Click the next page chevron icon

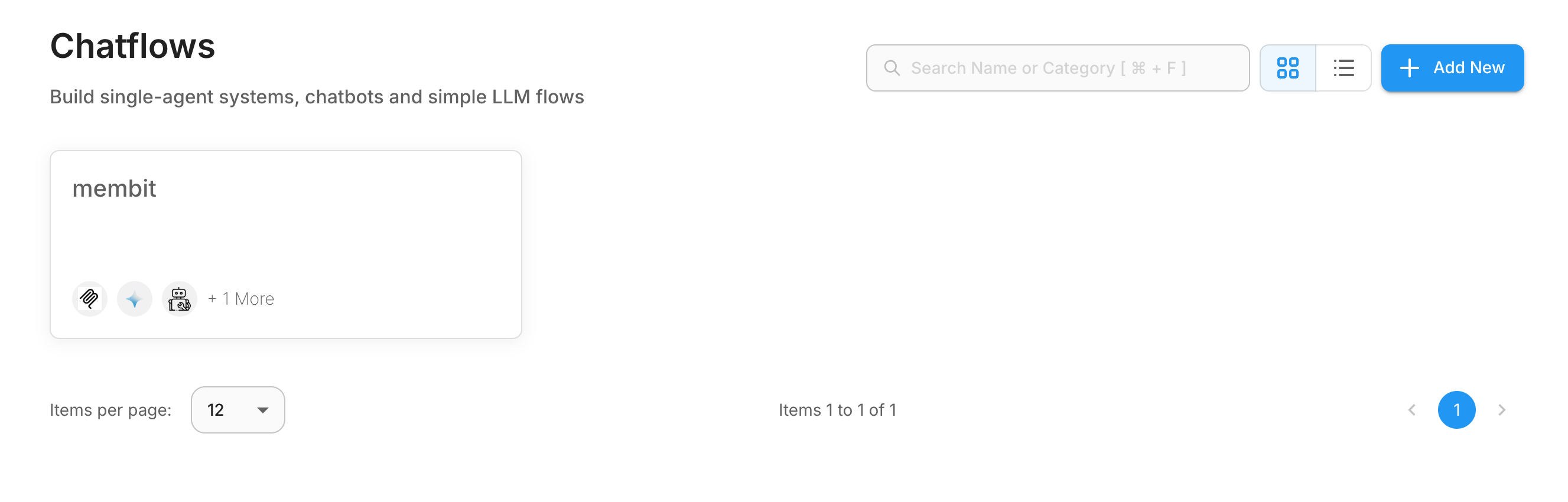tap(1502, 410)
